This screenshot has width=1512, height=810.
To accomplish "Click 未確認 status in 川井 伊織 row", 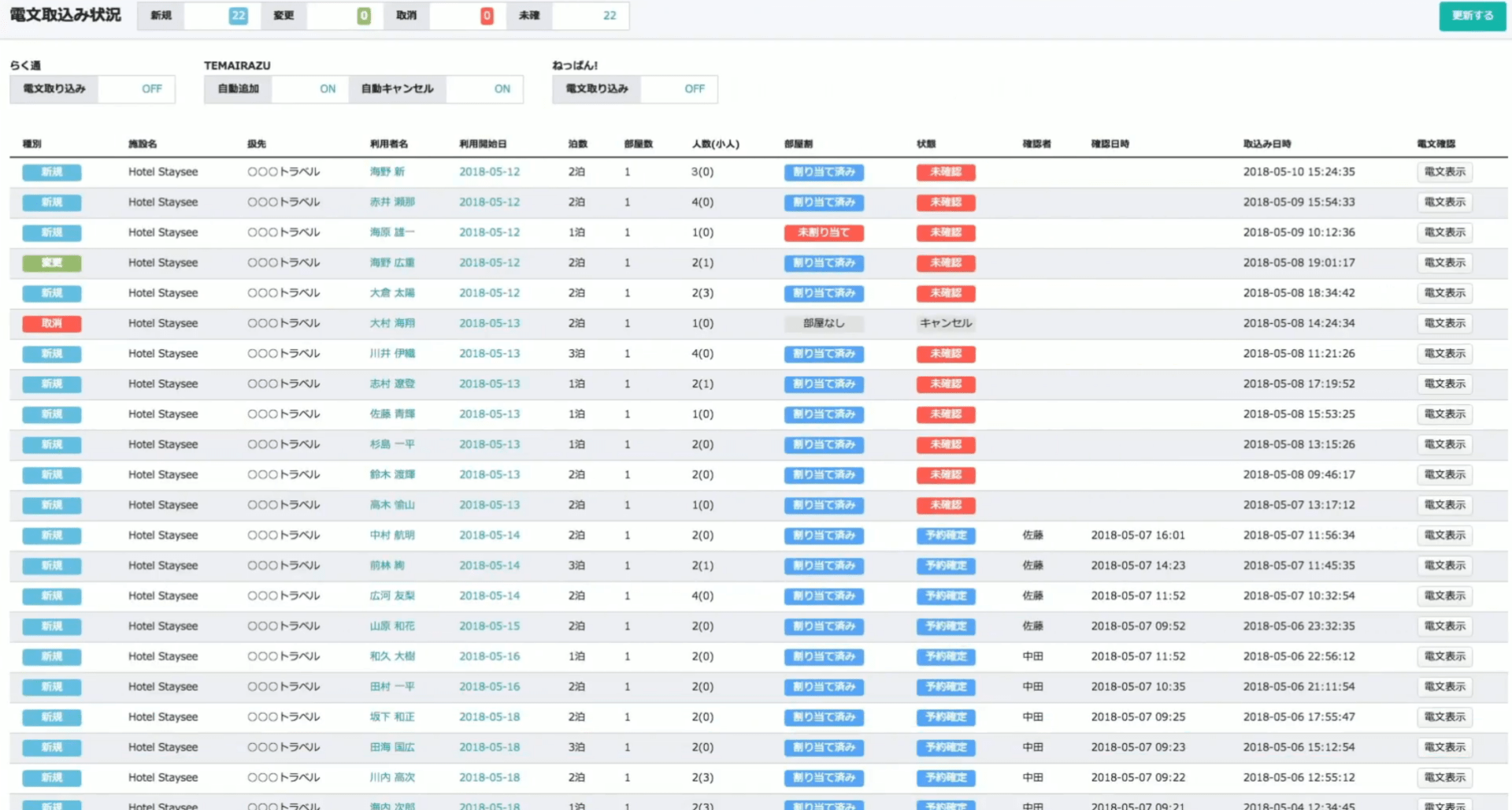I will point(946,354).
